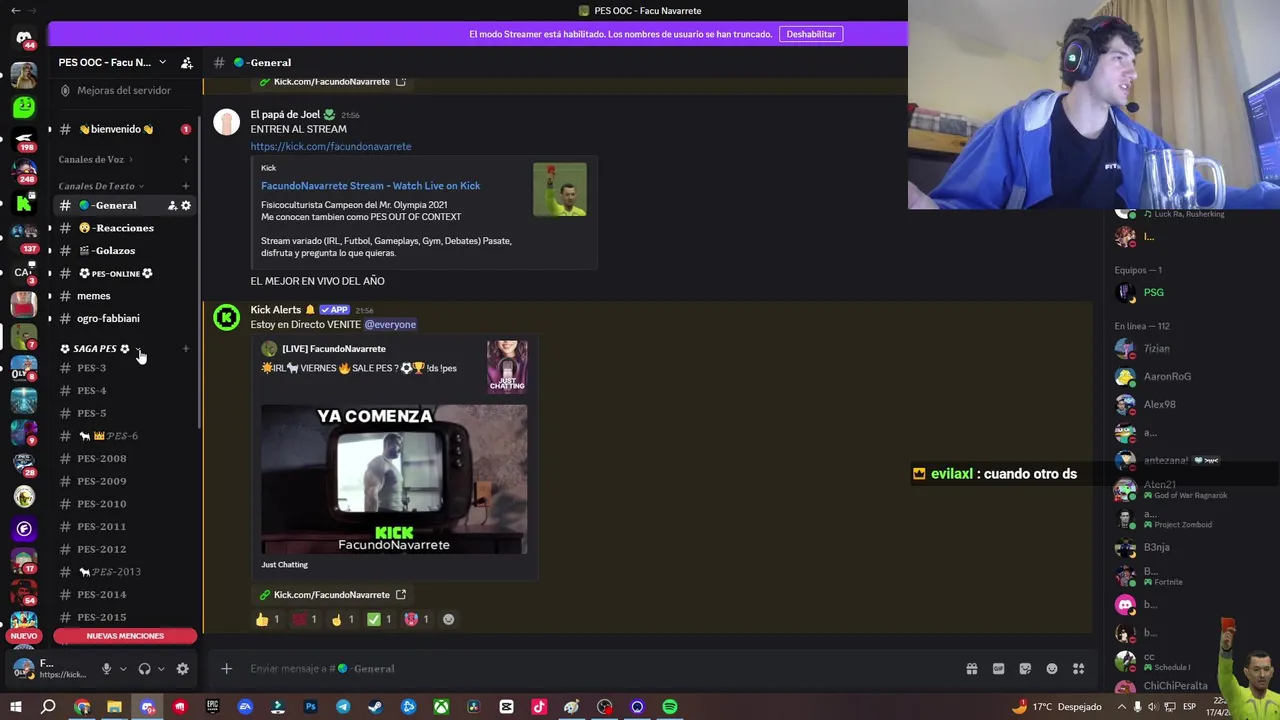Click add reaction smiley under Kick Alerts message
Image resolution: width=1280 pixels, height=720 pixels.
point(448,619)
